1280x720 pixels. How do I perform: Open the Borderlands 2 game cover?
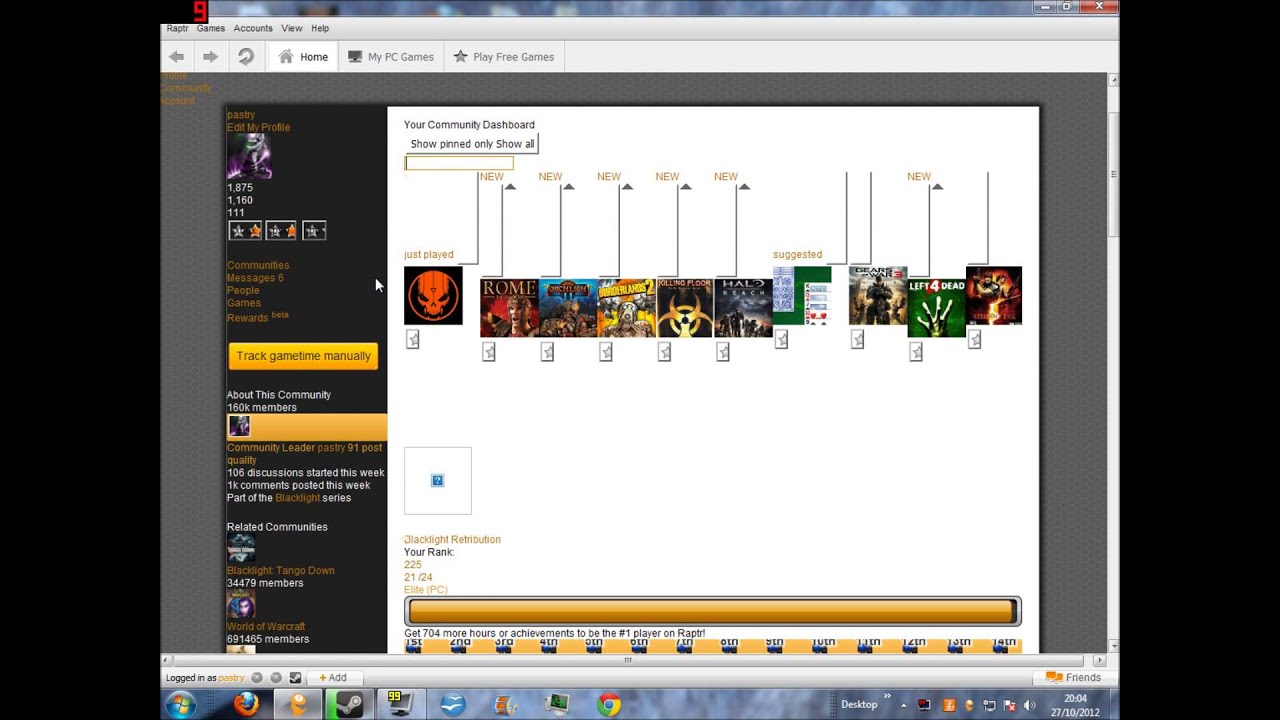point(626,308)
